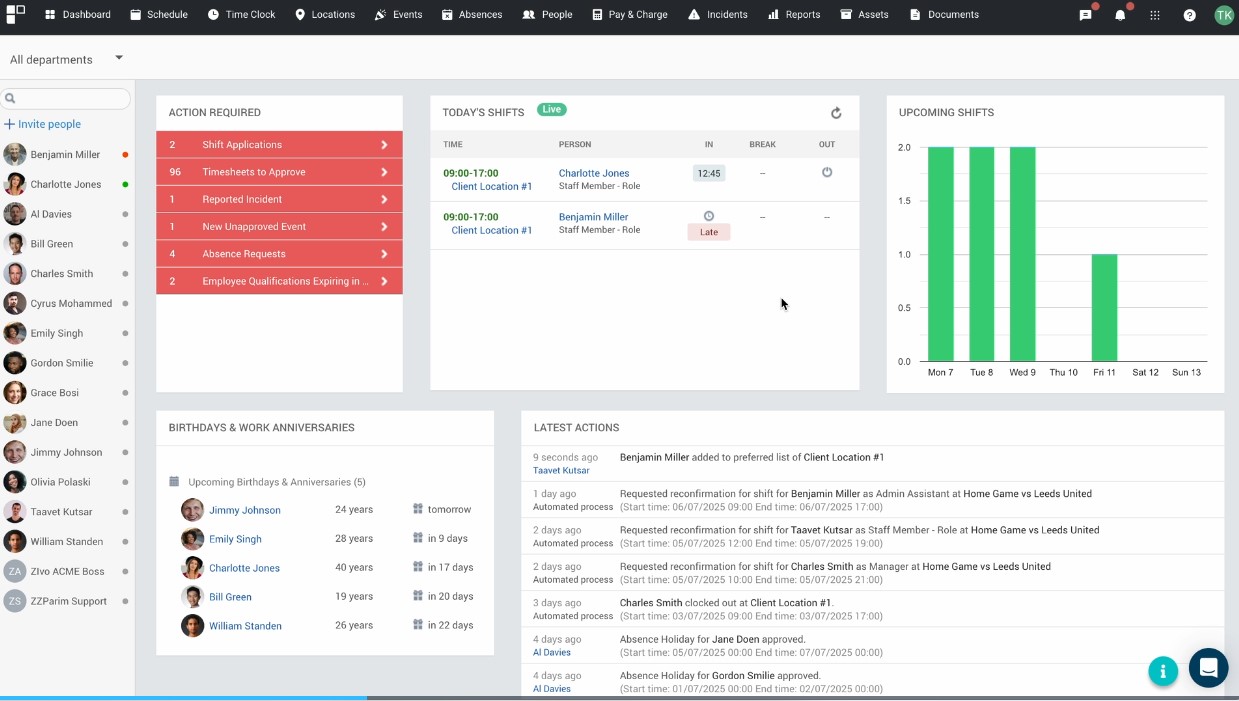The image size is (1239, 701).
Task: Click the app logo icon in top-left
Action: pyautogui.click(x=15, y=14)
